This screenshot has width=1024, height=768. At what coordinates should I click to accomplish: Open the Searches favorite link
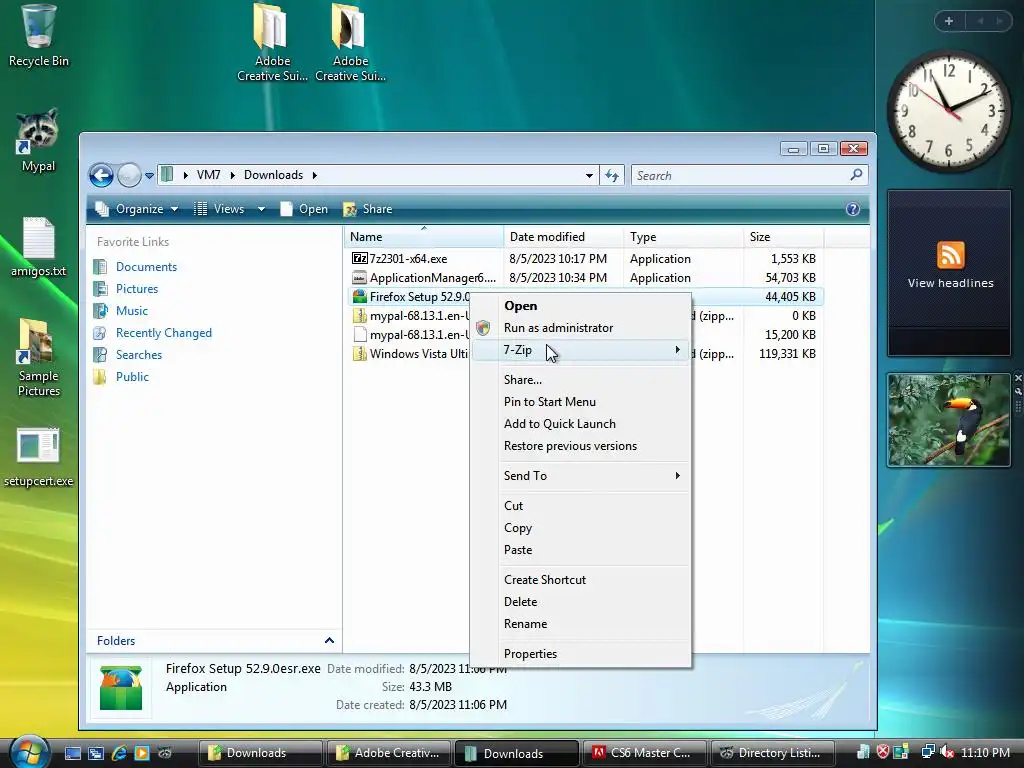(x=138, y=355)
